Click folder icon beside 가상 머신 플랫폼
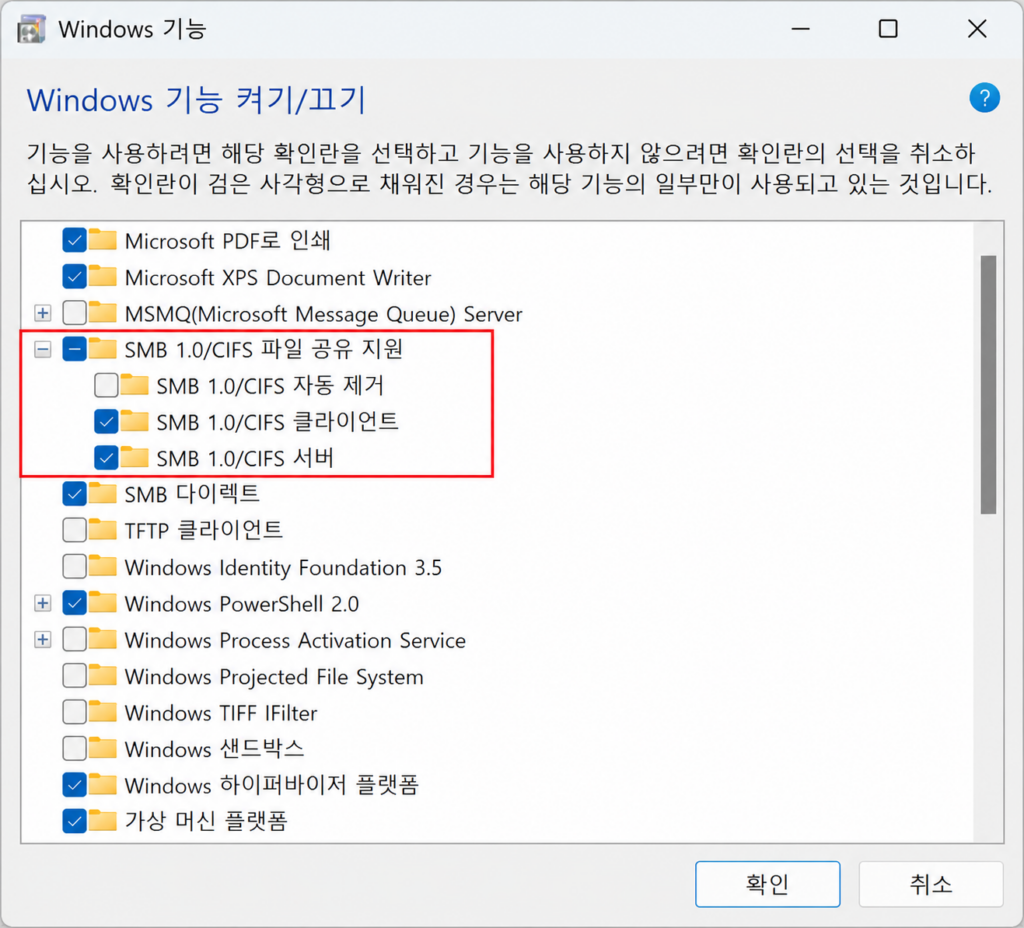1024x928 pixels. click(x=103, y=820)
